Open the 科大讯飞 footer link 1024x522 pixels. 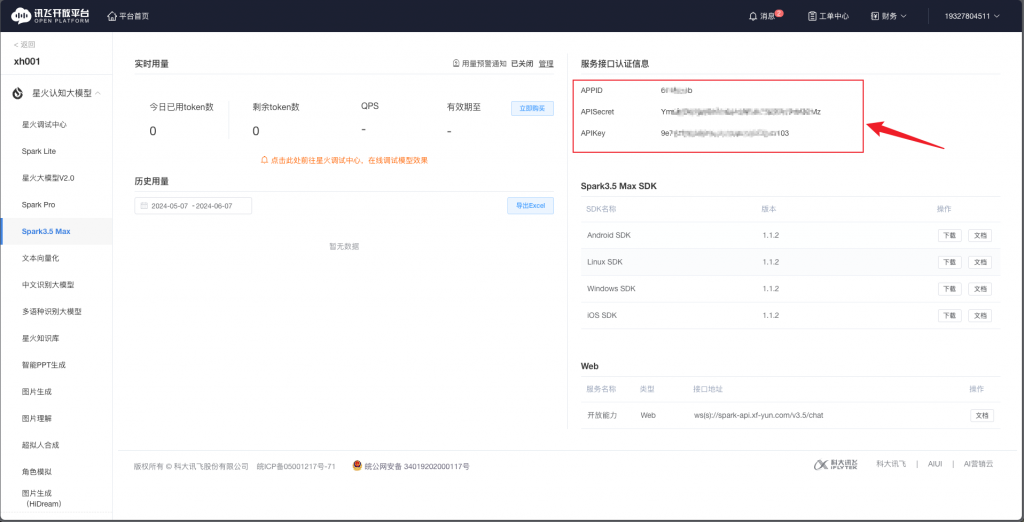[x=891, y=464]
